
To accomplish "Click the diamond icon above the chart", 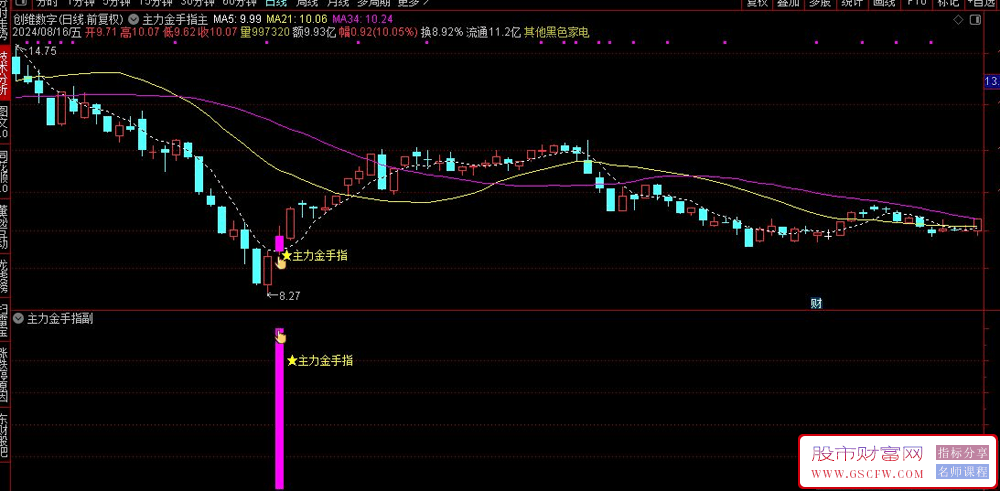I will 957,20.
